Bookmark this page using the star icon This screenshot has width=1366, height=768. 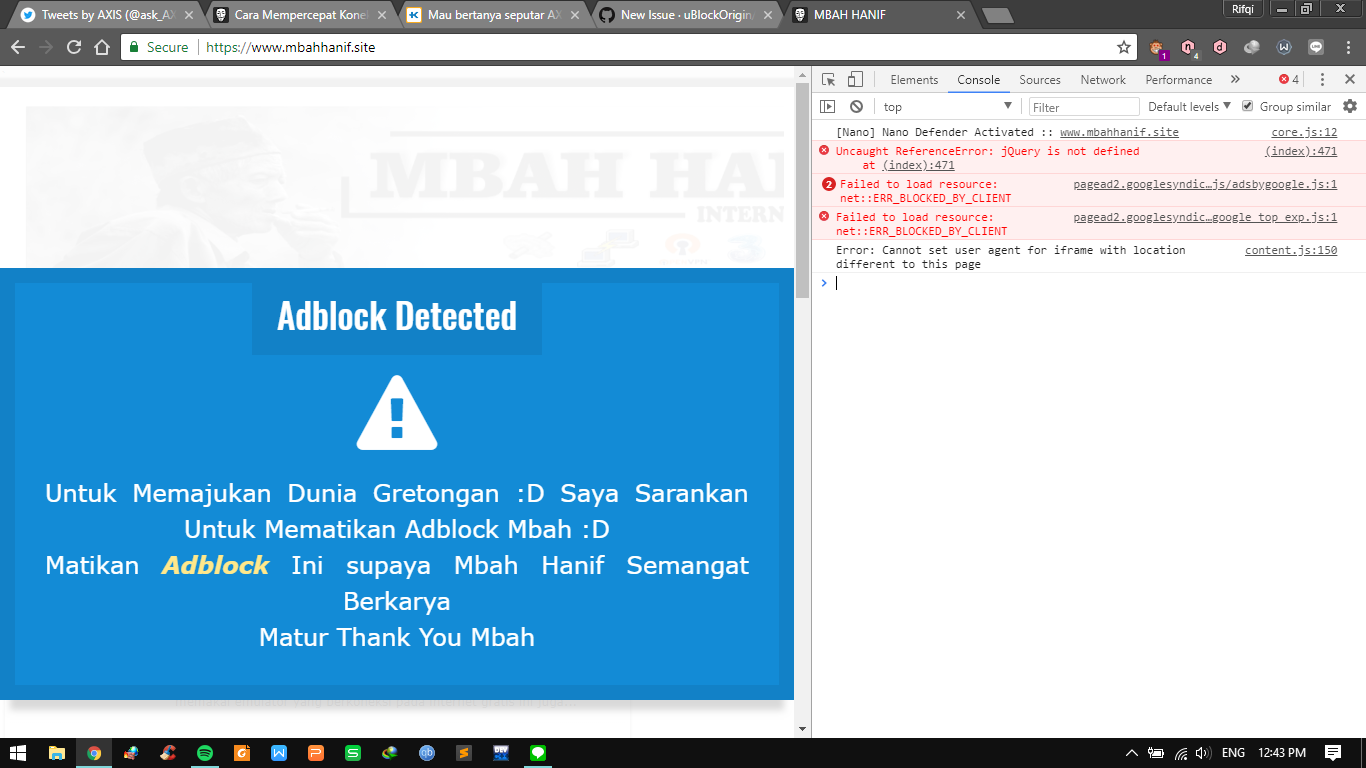pyautogui.click(x=1124, y=46)
